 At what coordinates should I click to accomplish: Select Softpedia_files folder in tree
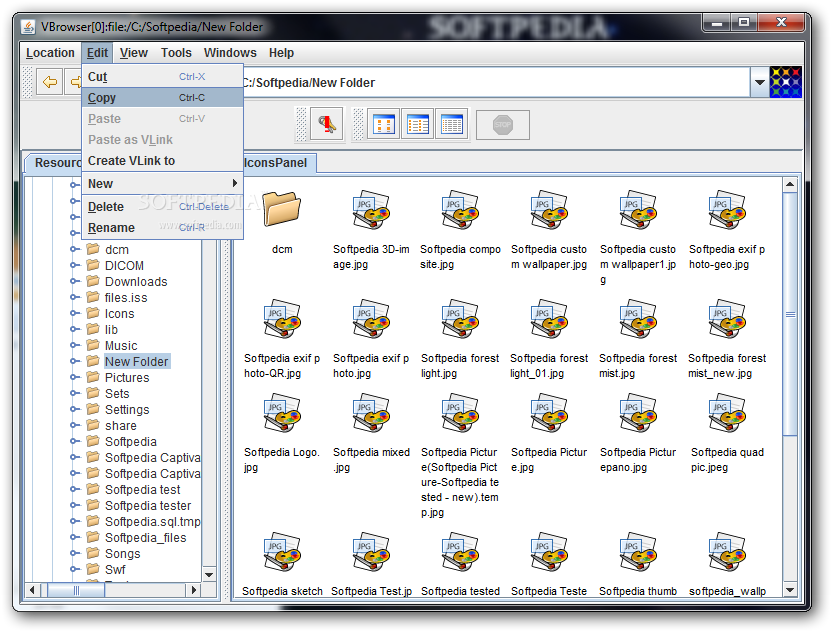(145, 538)
